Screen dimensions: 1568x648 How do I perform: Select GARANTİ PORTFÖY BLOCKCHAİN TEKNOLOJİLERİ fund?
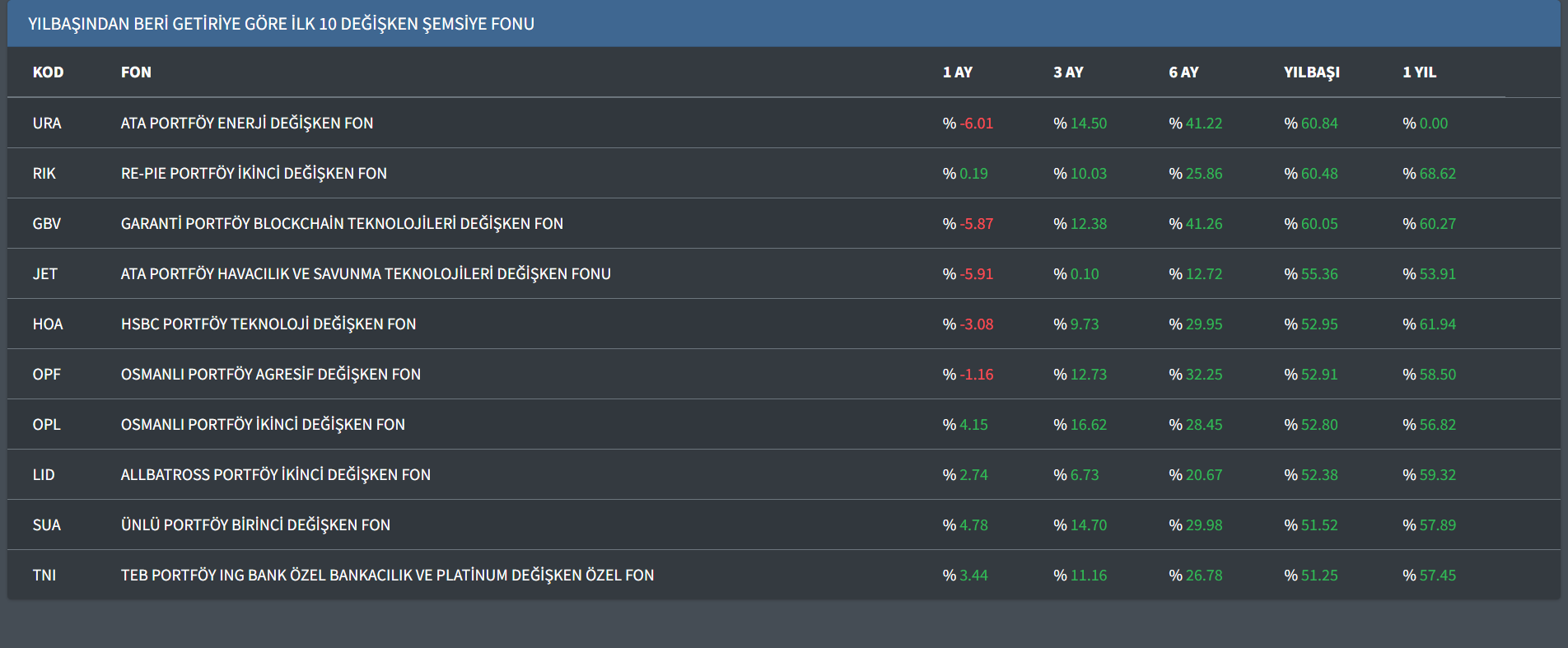coord(342,223)
